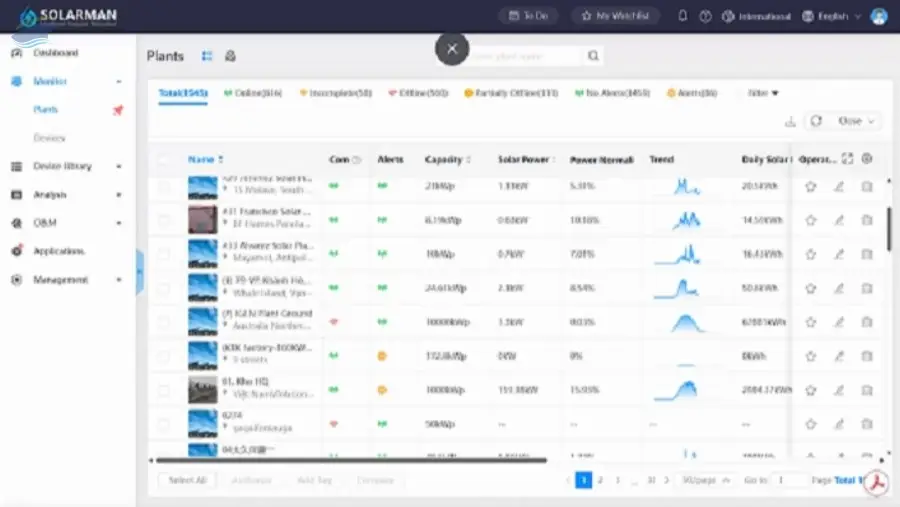Select the Online status tab
900x507 pixels.
coord(253,93)
